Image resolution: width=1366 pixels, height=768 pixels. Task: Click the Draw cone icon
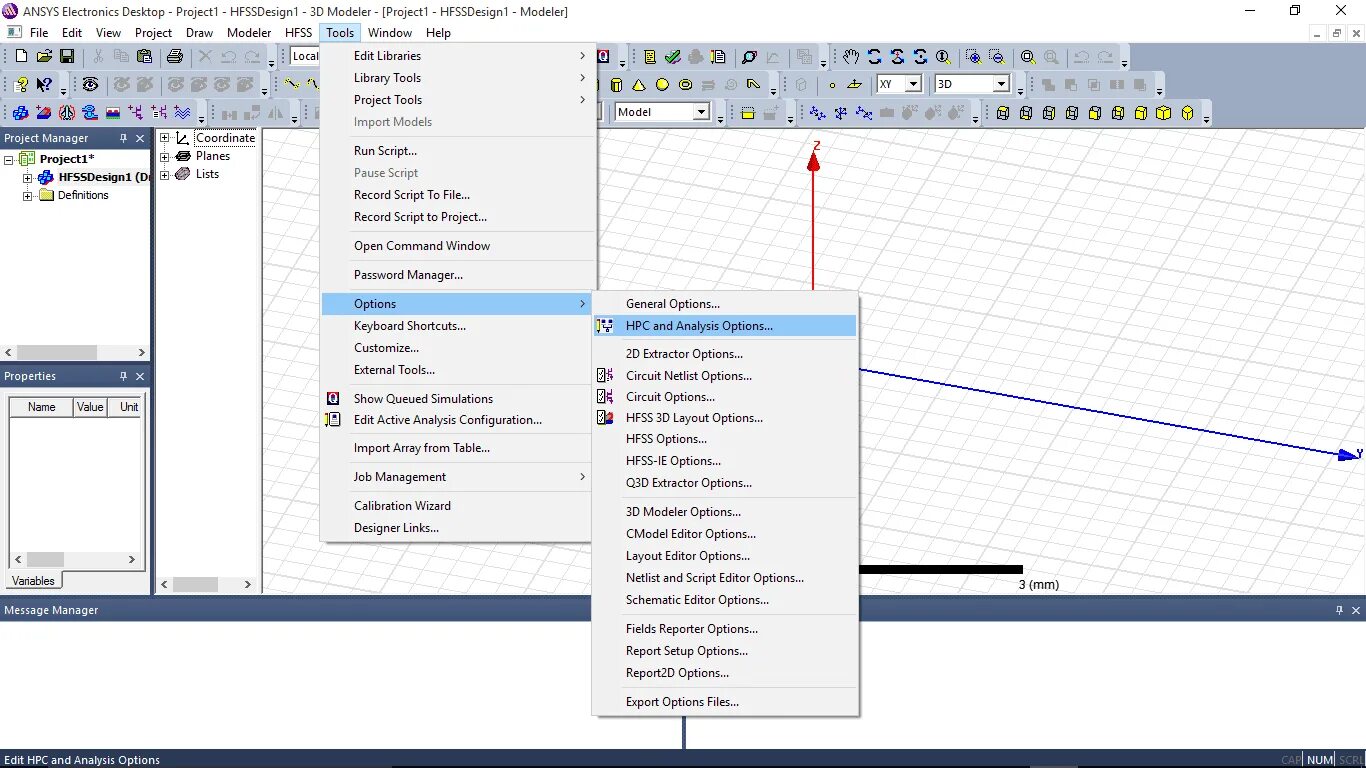[x=638, y=85]
